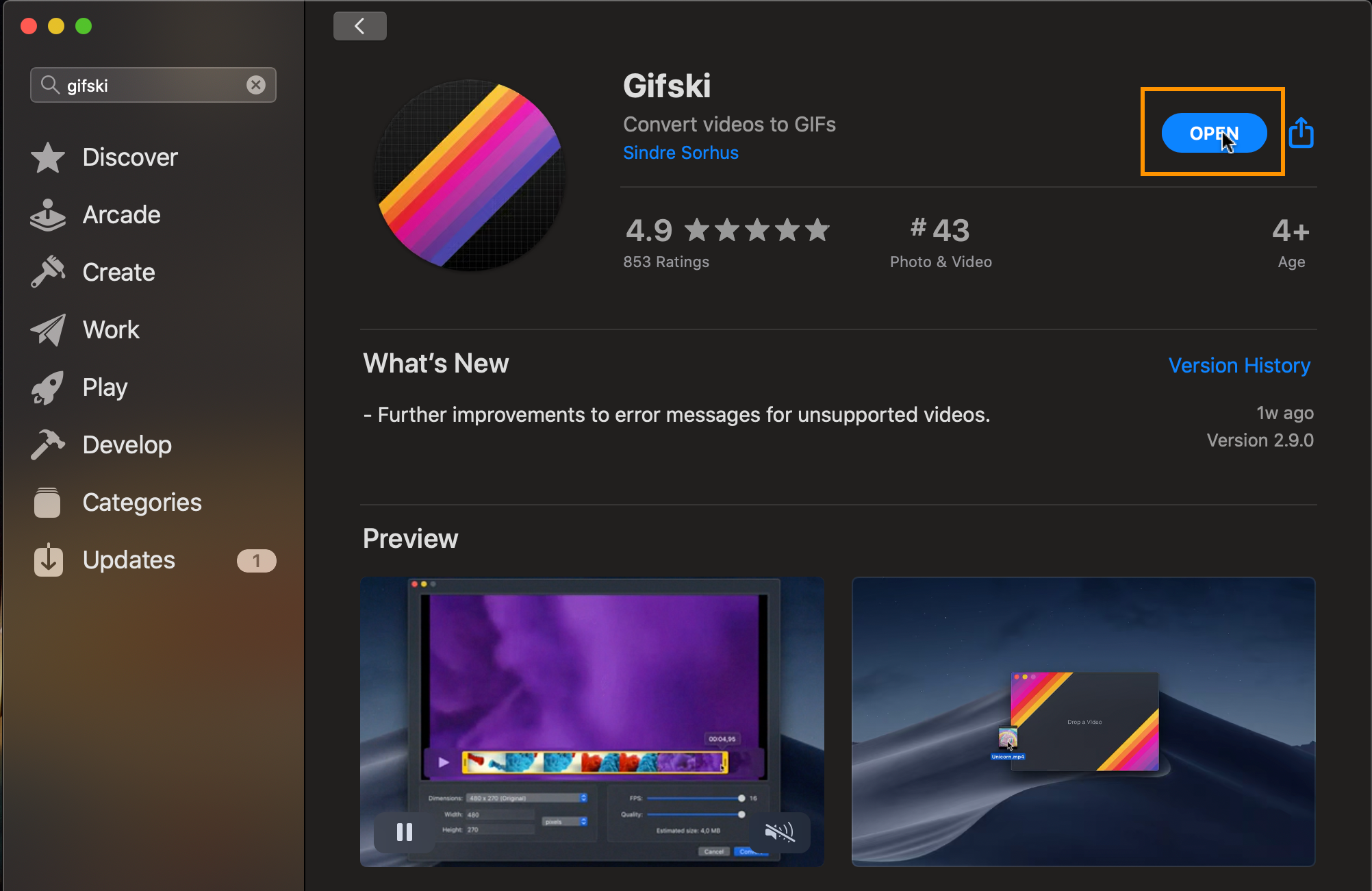Go to the Work paper plane section

[48, 330]
